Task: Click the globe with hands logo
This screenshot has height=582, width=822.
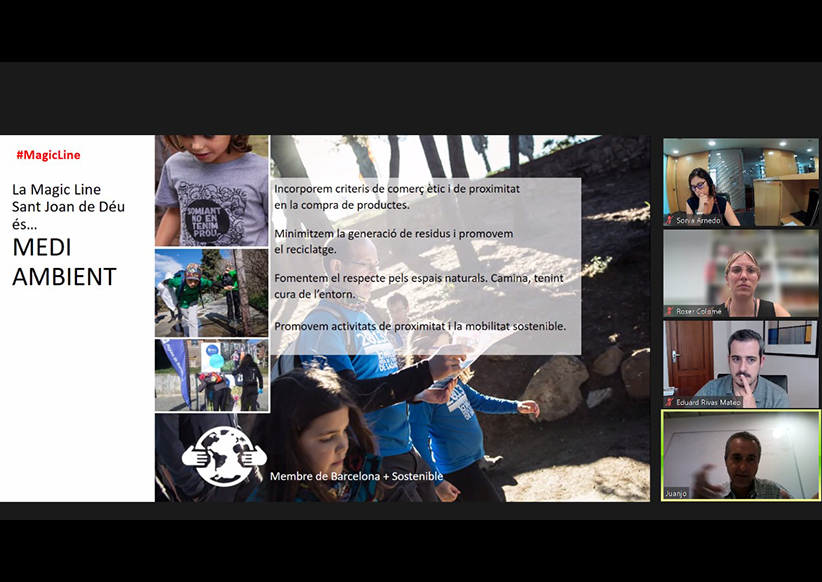Action: 224,458
